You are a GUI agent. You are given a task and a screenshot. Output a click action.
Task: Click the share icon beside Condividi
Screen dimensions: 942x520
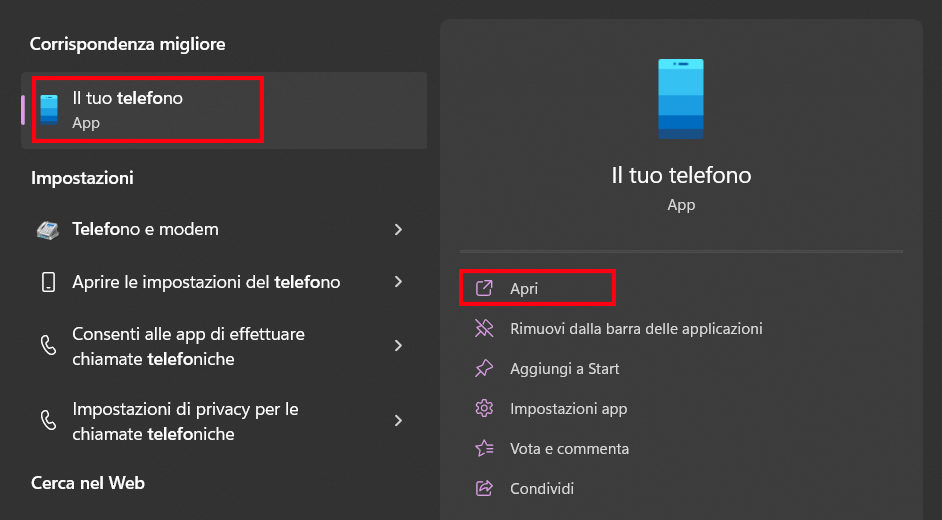484,488
